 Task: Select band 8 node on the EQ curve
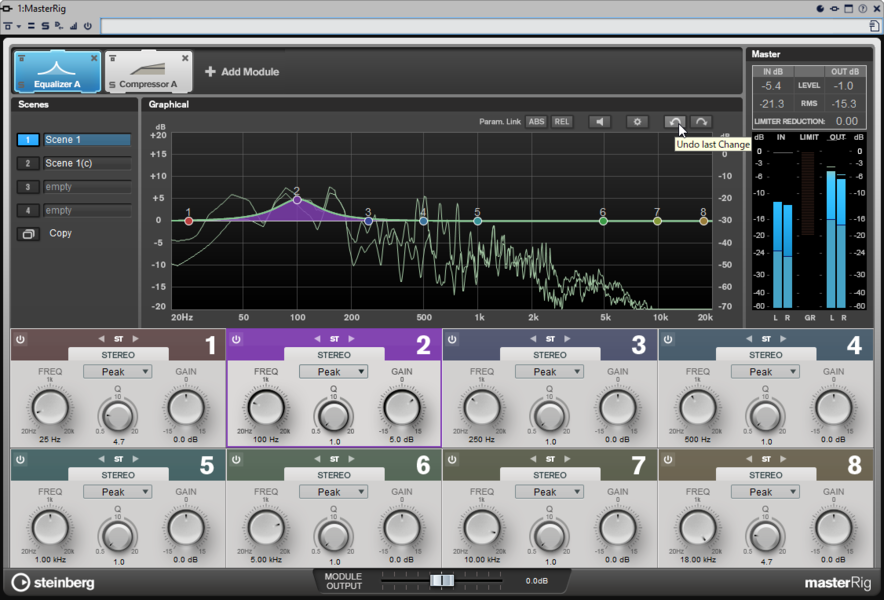click(x=703, y=221)
